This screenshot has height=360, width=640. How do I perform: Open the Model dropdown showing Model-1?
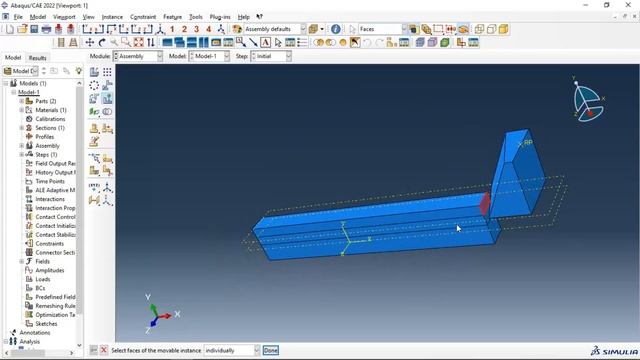point(209,56)
